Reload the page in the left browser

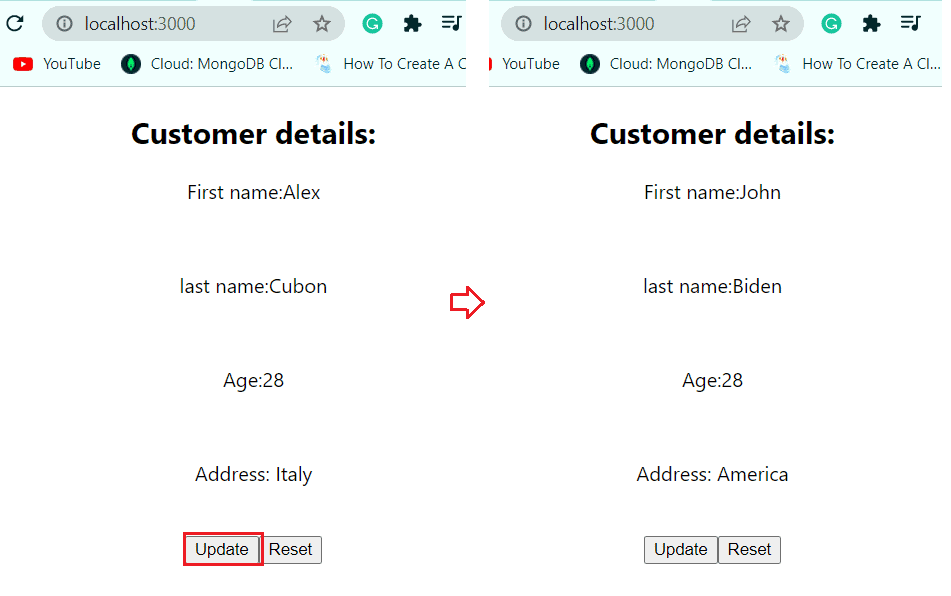tap(15, 24)
